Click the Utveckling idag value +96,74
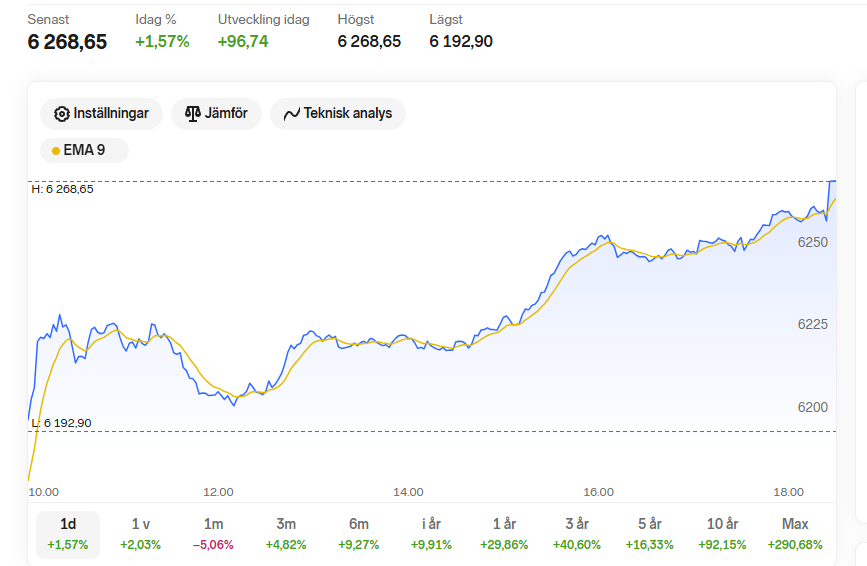The height and width of the screenshot is (566, 867). (x=243, y=41)
